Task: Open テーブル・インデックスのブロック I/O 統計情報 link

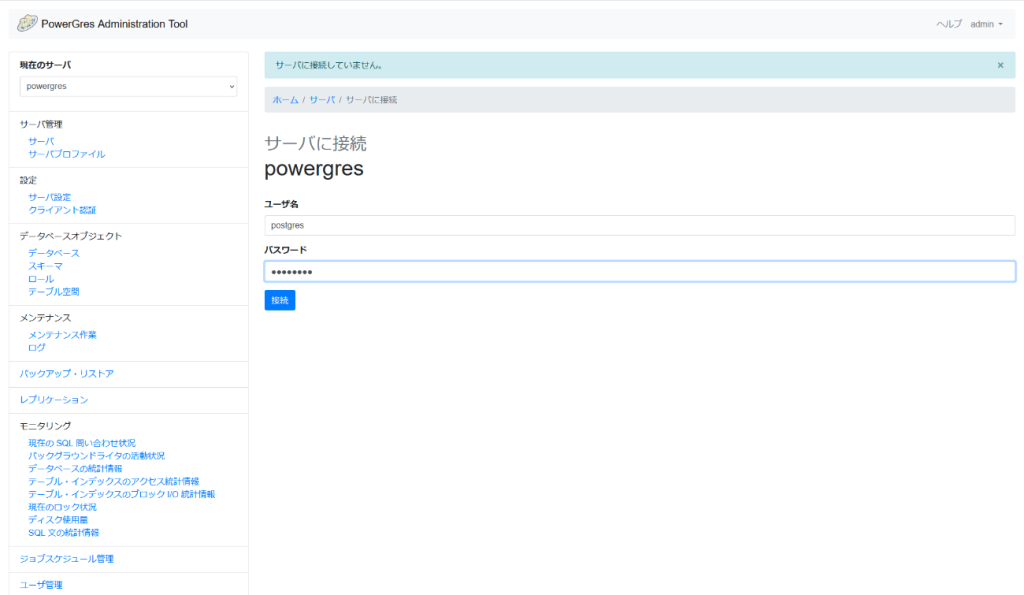Action: [x=121, y=494]
